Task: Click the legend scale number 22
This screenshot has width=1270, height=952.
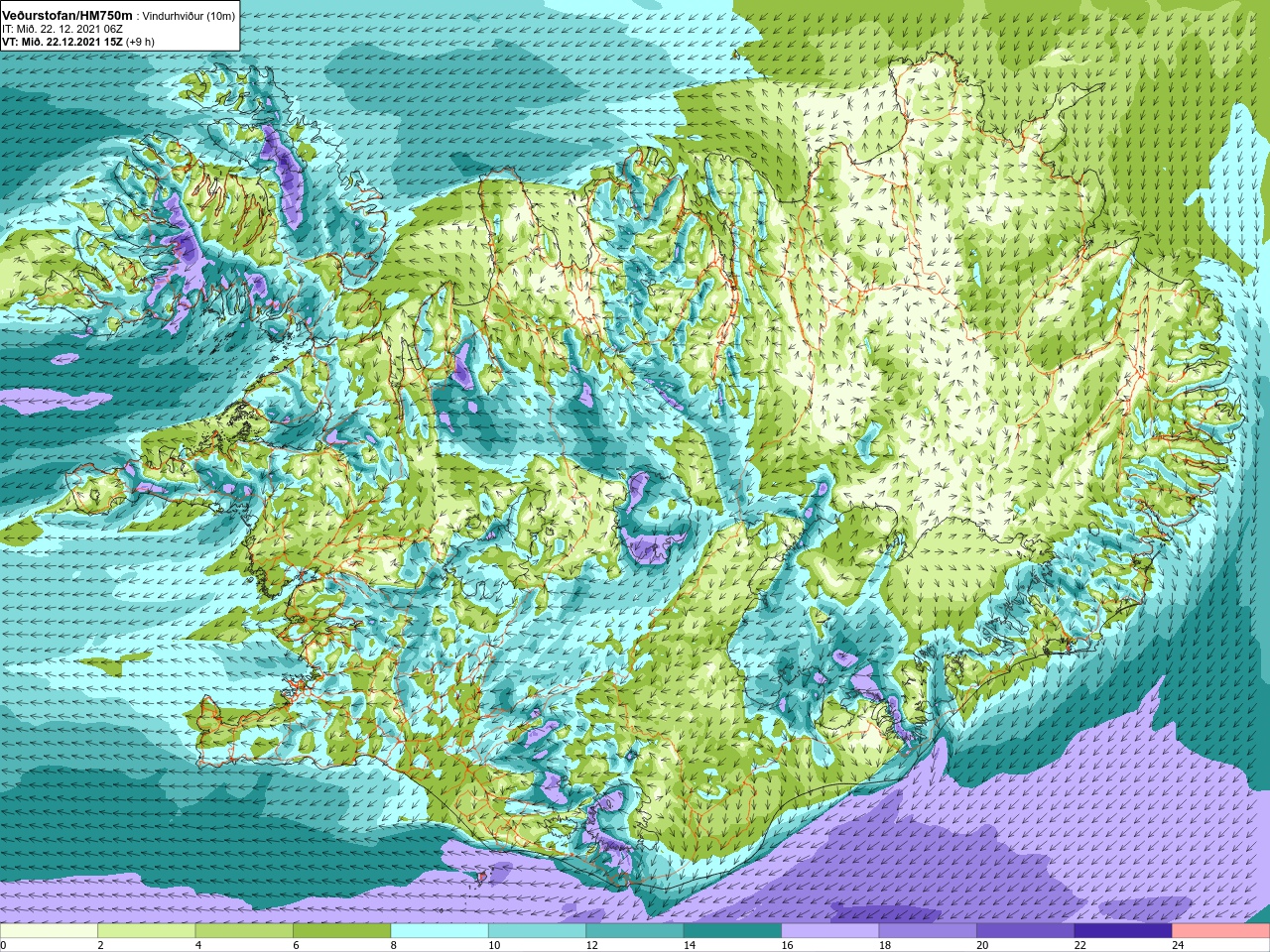Action: pyautogui.click(x=1080, y=945)
